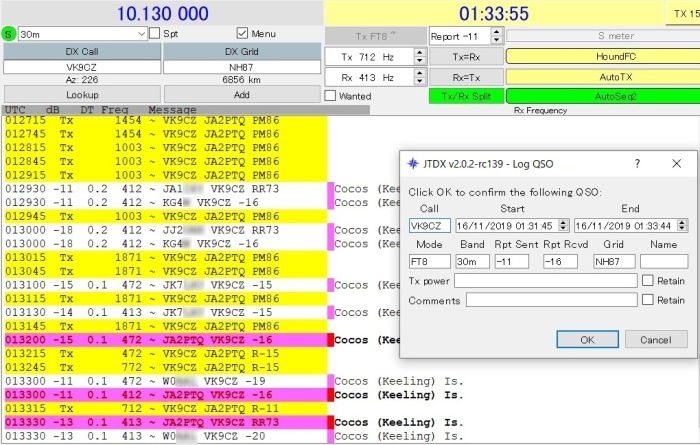Select the 012715 Tx PM86 row

166,121
